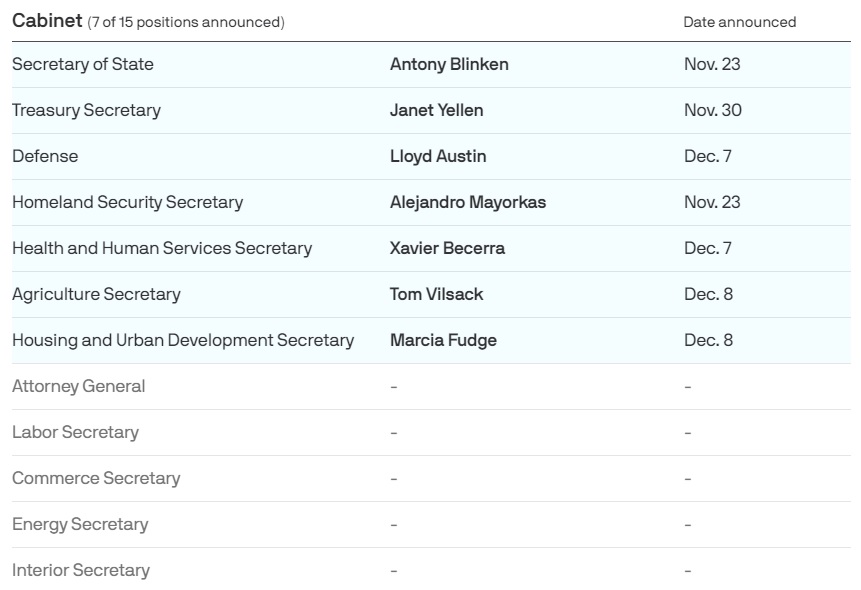
Task: Click the Treasury Secretary position label
Action: [x=86, y=110]
